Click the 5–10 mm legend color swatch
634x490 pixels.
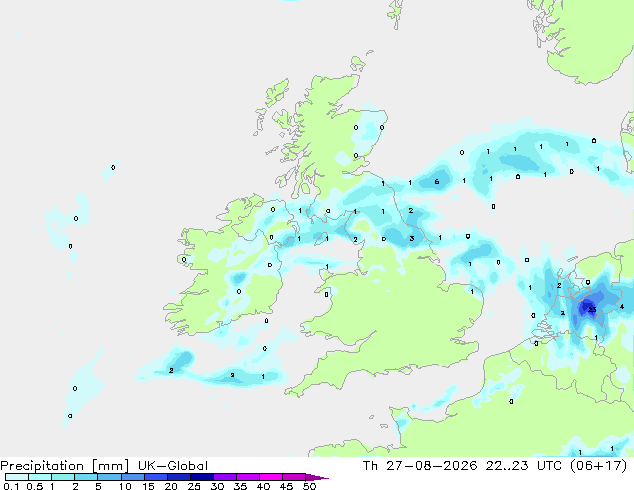coord(109,477)
